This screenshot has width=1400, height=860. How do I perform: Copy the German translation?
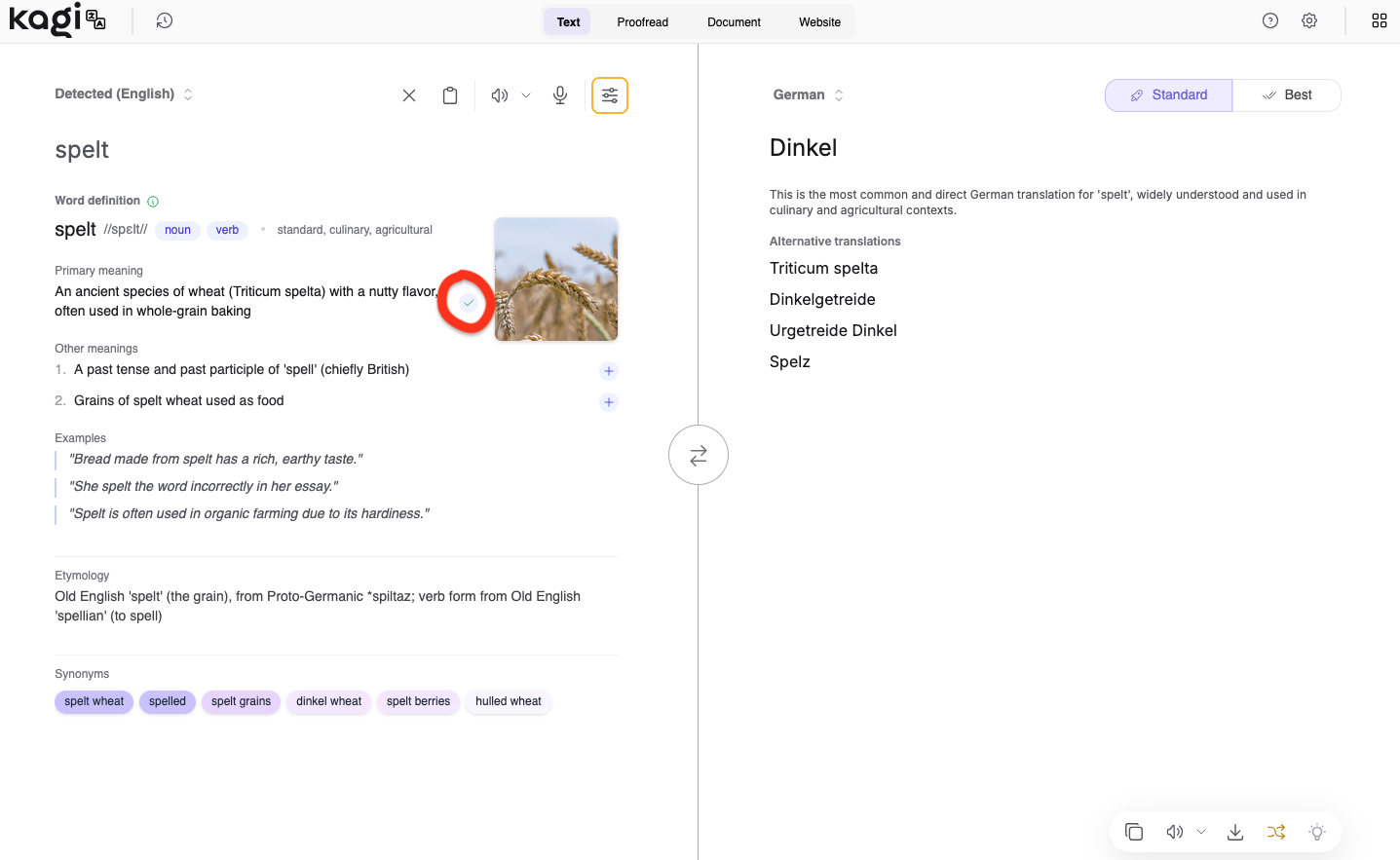(x=1134, y=832)
